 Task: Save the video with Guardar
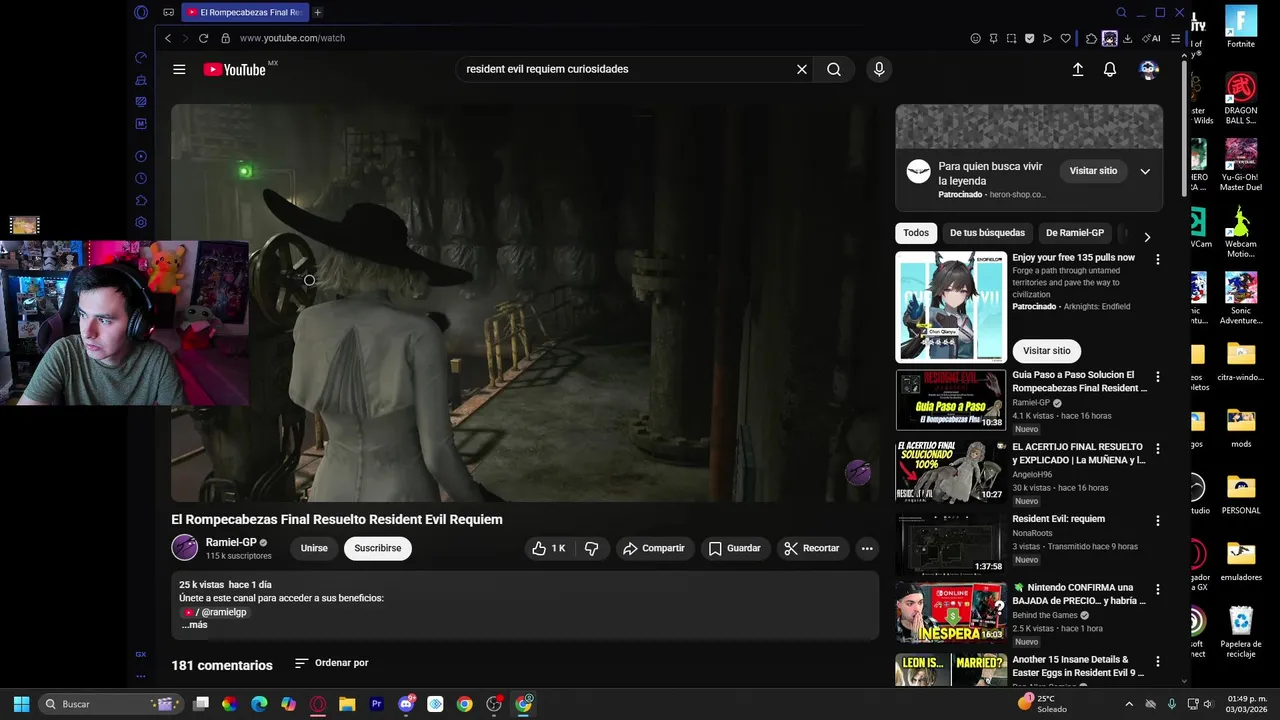735,548
